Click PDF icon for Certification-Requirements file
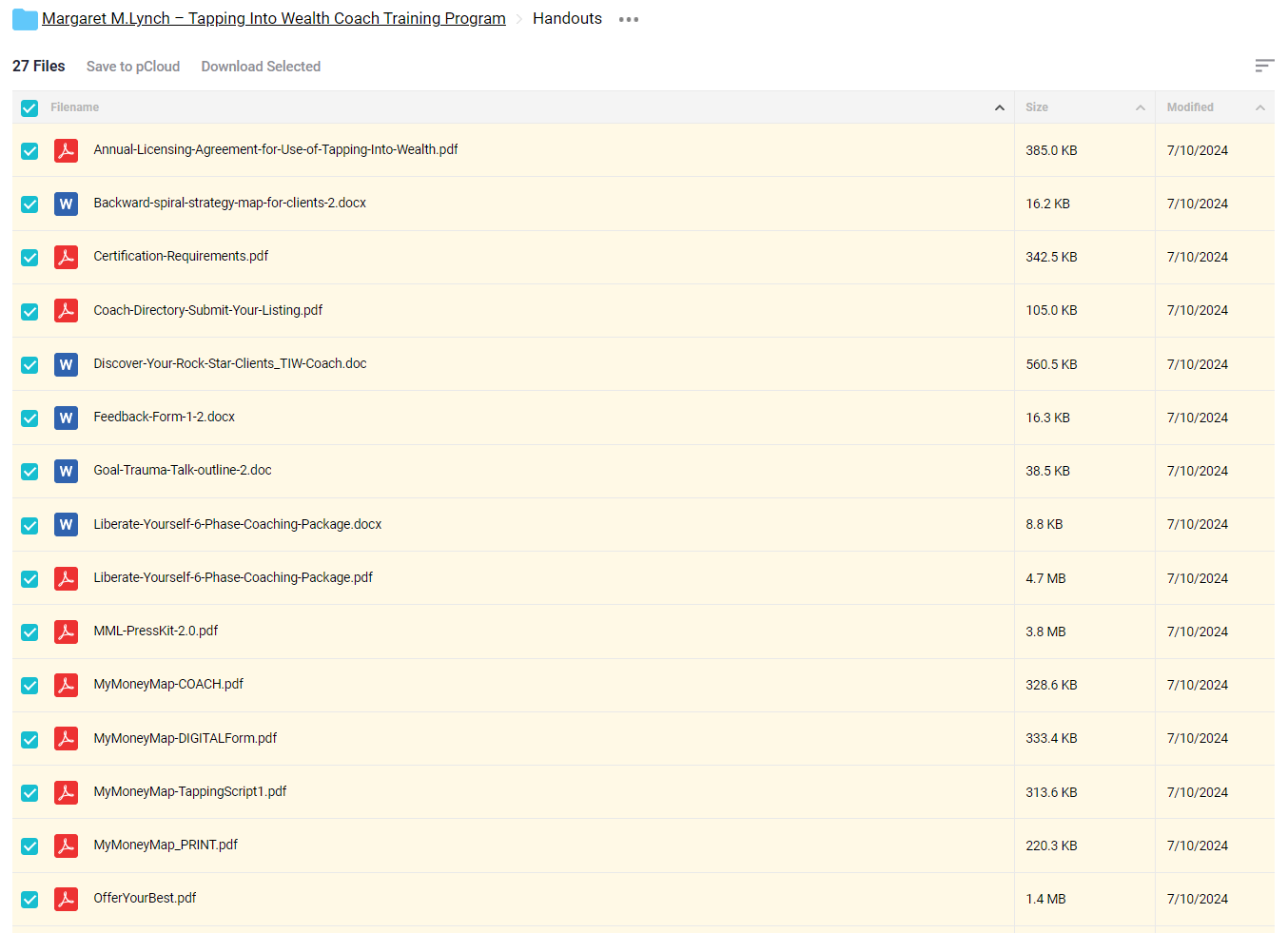1288x933 pixels. (x=66, y=257)
